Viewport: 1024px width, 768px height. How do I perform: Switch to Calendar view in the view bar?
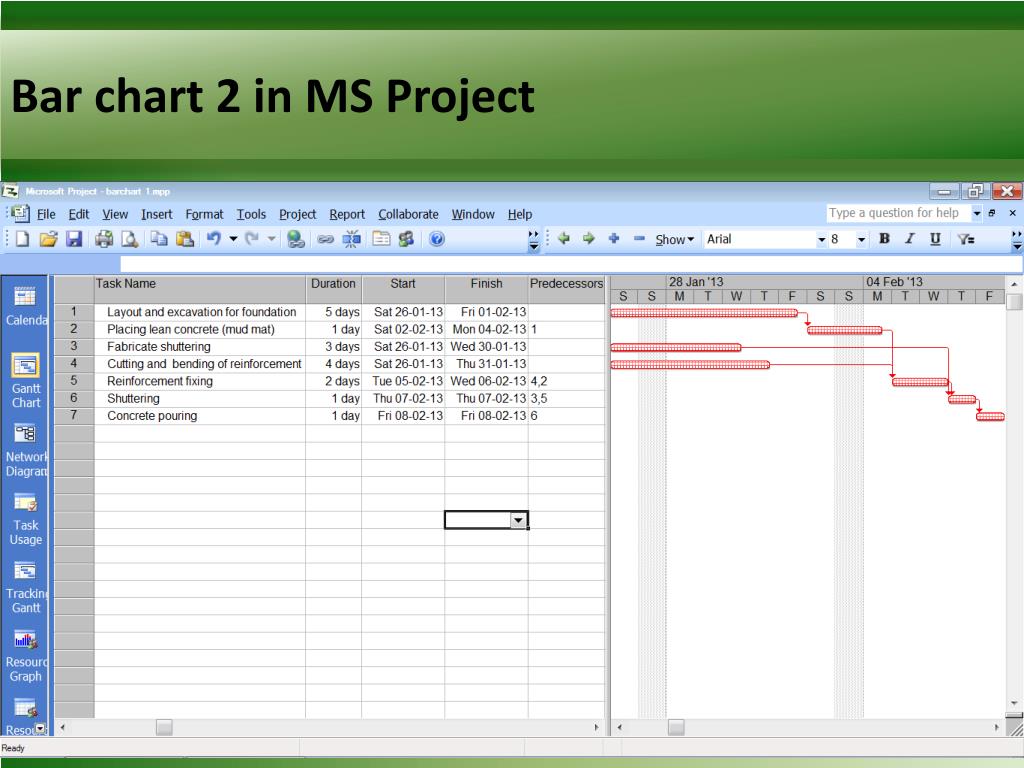point(25,306)
